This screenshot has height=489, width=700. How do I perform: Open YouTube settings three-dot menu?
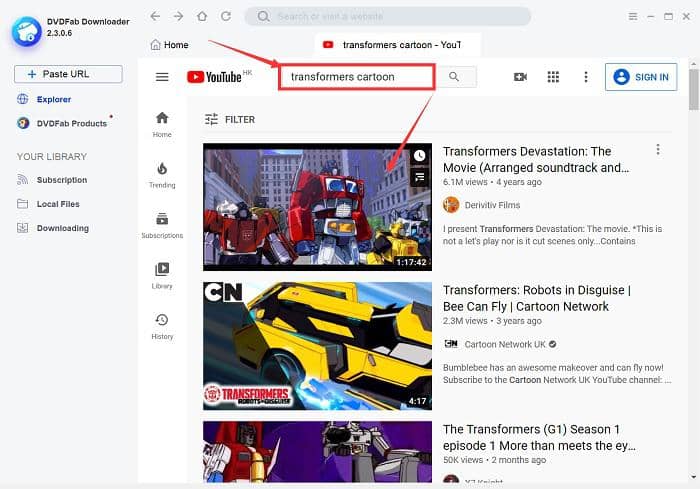[x=586, y=77]
